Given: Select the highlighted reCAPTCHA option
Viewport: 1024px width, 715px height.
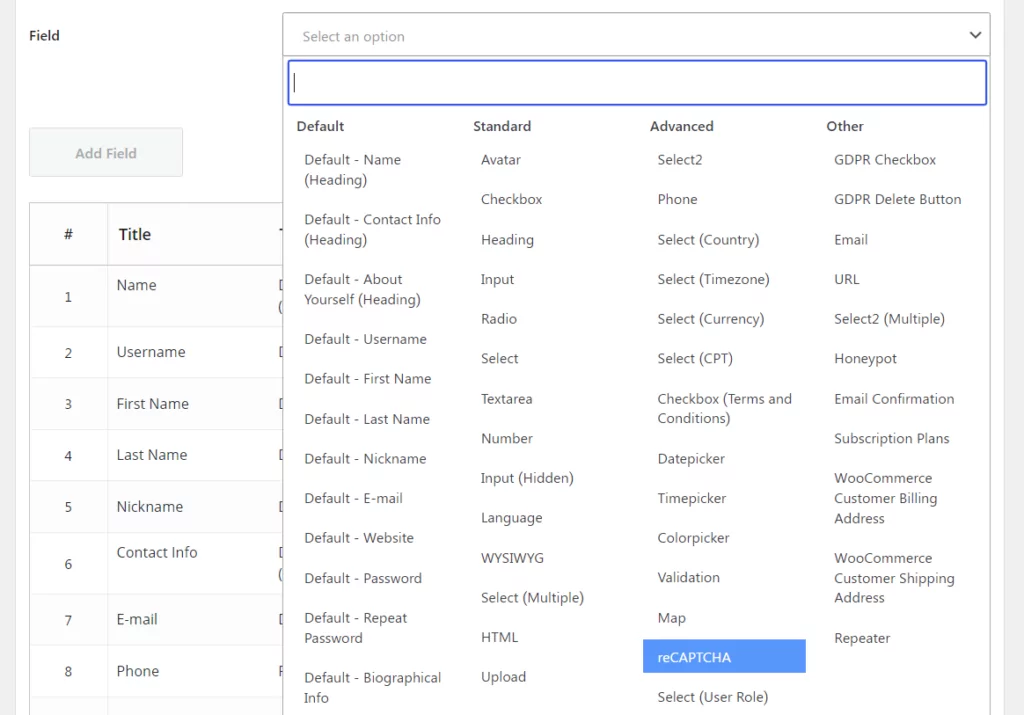Looking at the screenshot, I should 724,657.
